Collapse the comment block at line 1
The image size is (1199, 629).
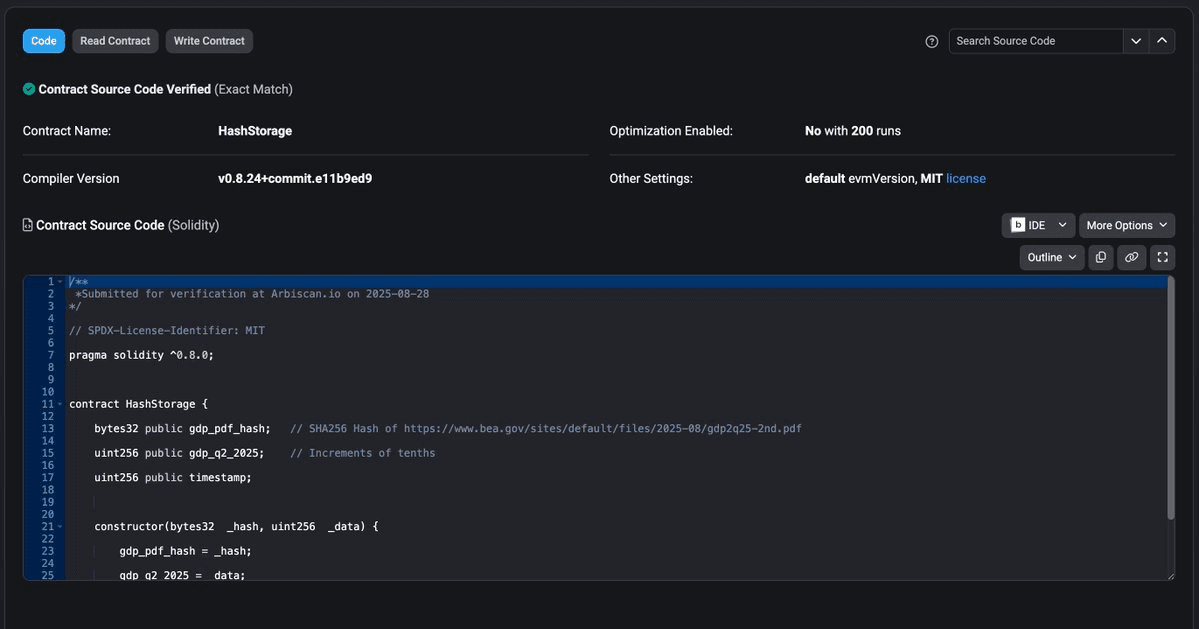tap(60, 282)
